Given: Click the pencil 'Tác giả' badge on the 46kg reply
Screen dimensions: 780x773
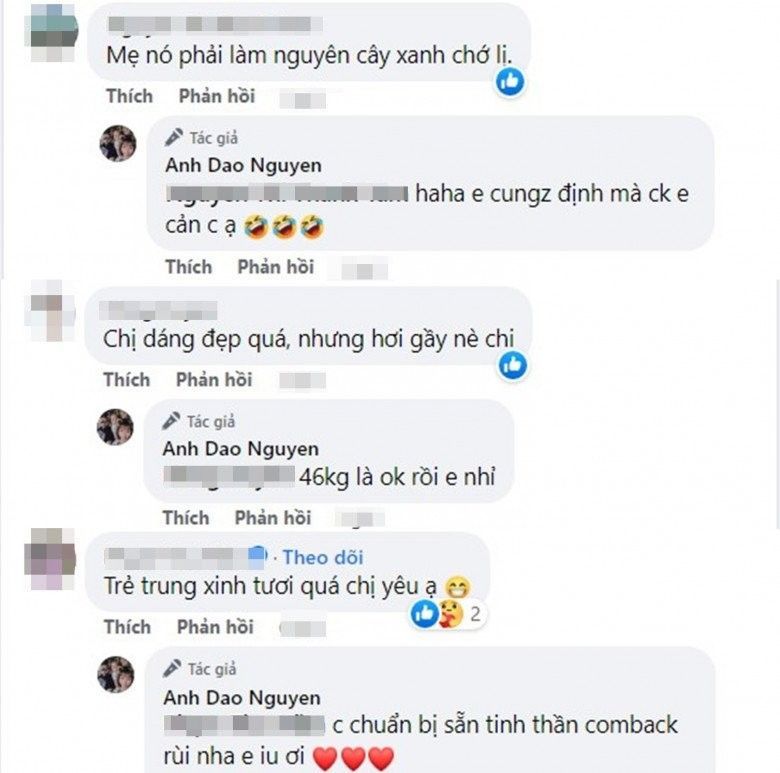Looking at the screenshot, I should (x=198, y=421).
